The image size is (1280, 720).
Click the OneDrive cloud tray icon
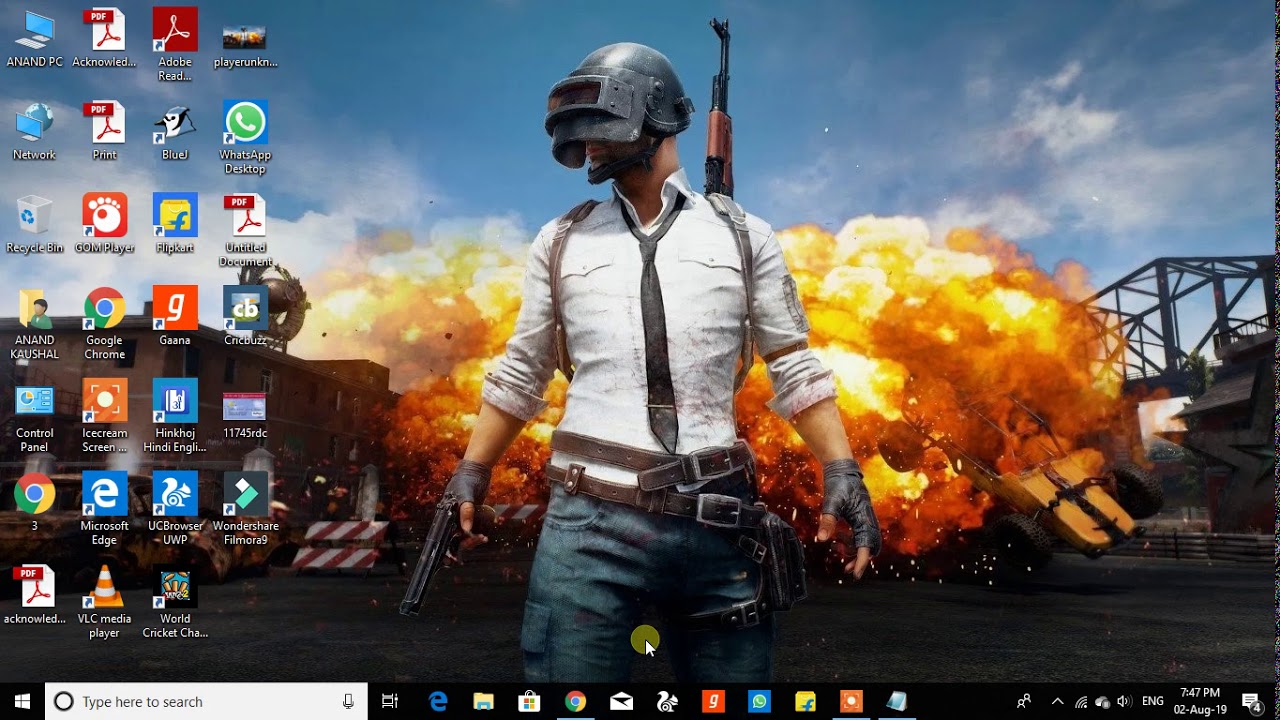(1103, 702)
